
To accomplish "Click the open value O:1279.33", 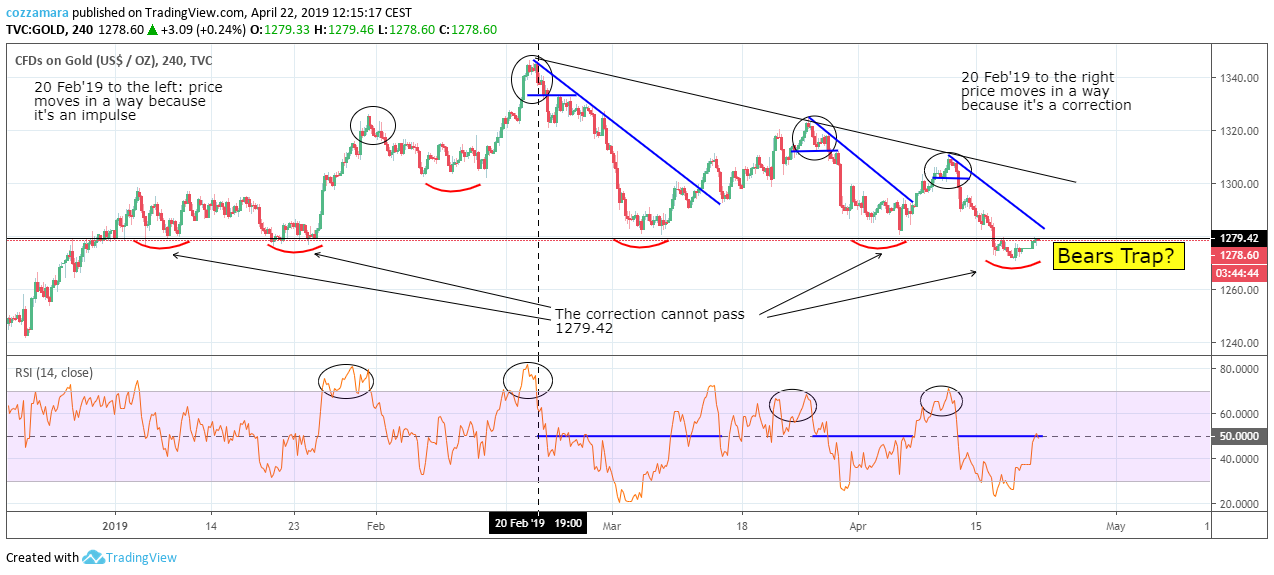I will click(x=280, y=30).
